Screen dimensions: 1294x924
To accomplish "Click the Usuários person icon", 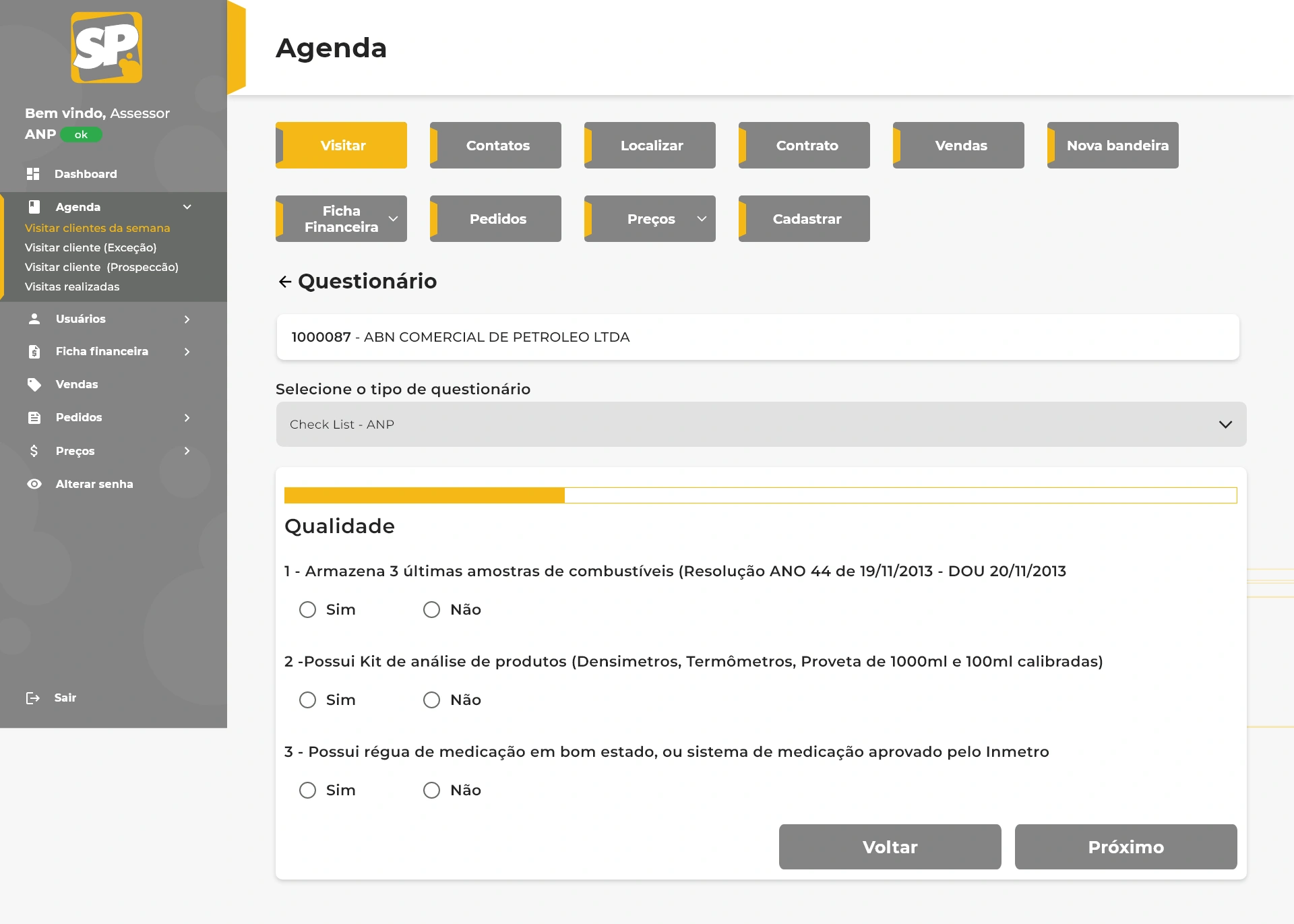I will (34, 319).
